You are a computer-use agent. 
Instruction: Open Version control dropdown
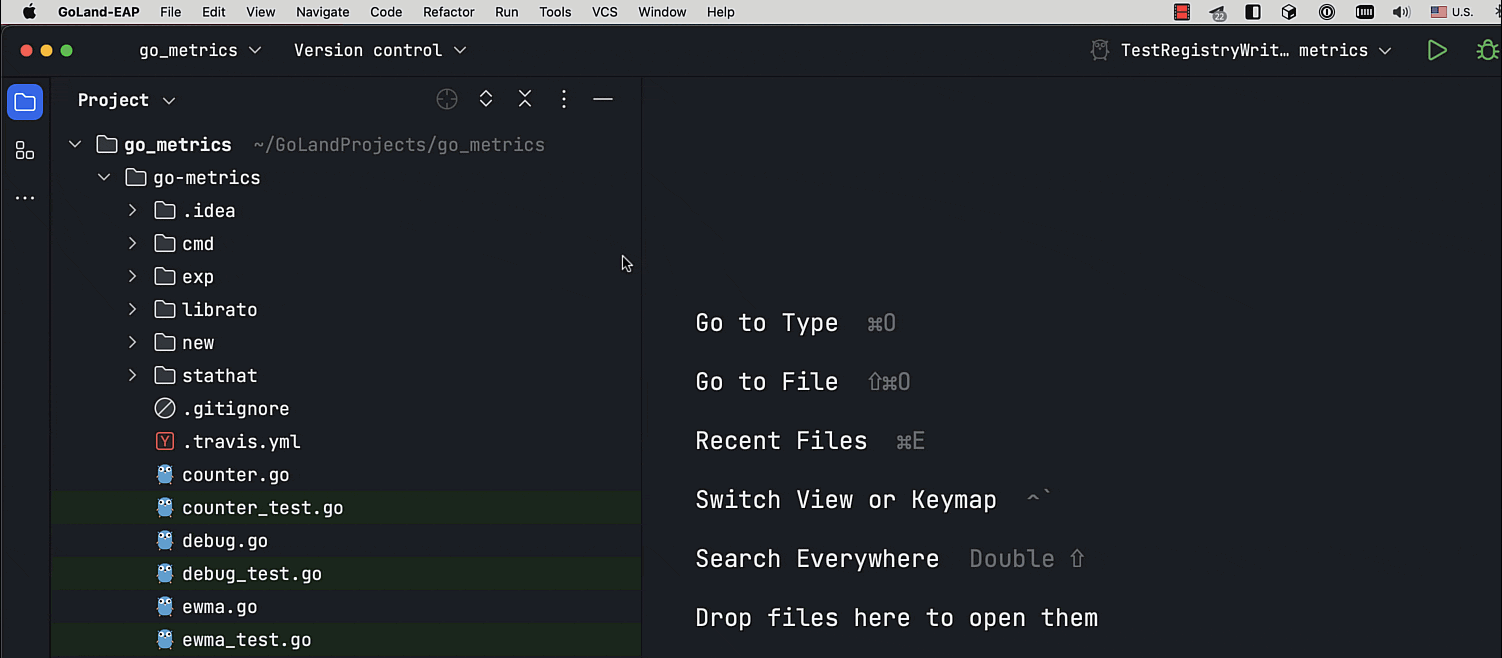[x=380, y=50]
